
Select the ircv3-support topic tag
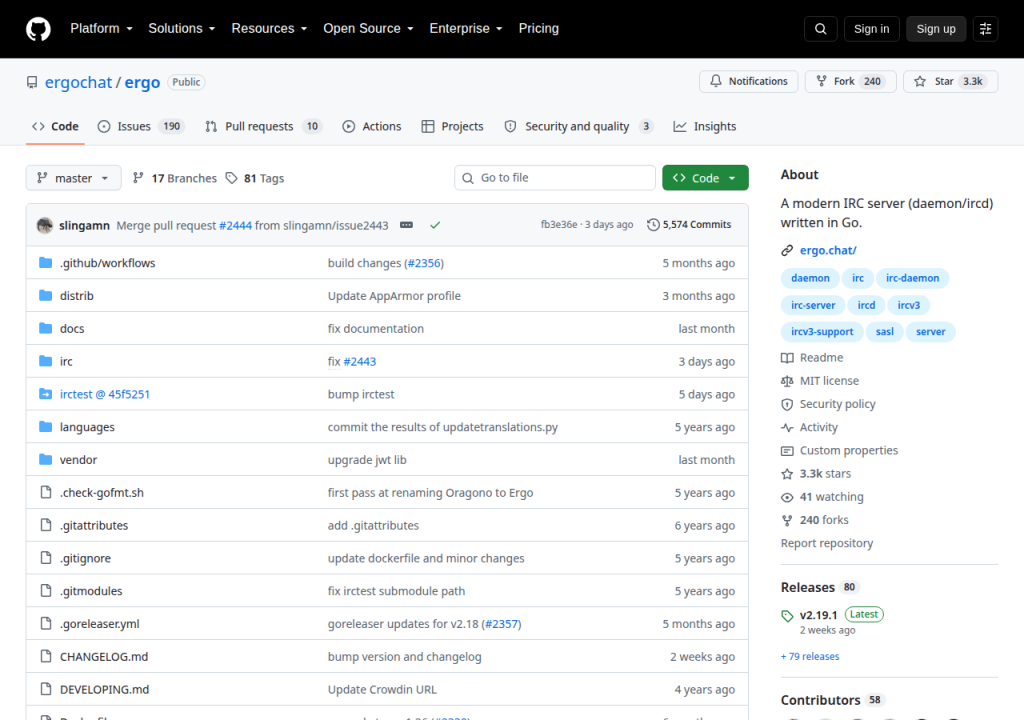(x=822, y=332)
